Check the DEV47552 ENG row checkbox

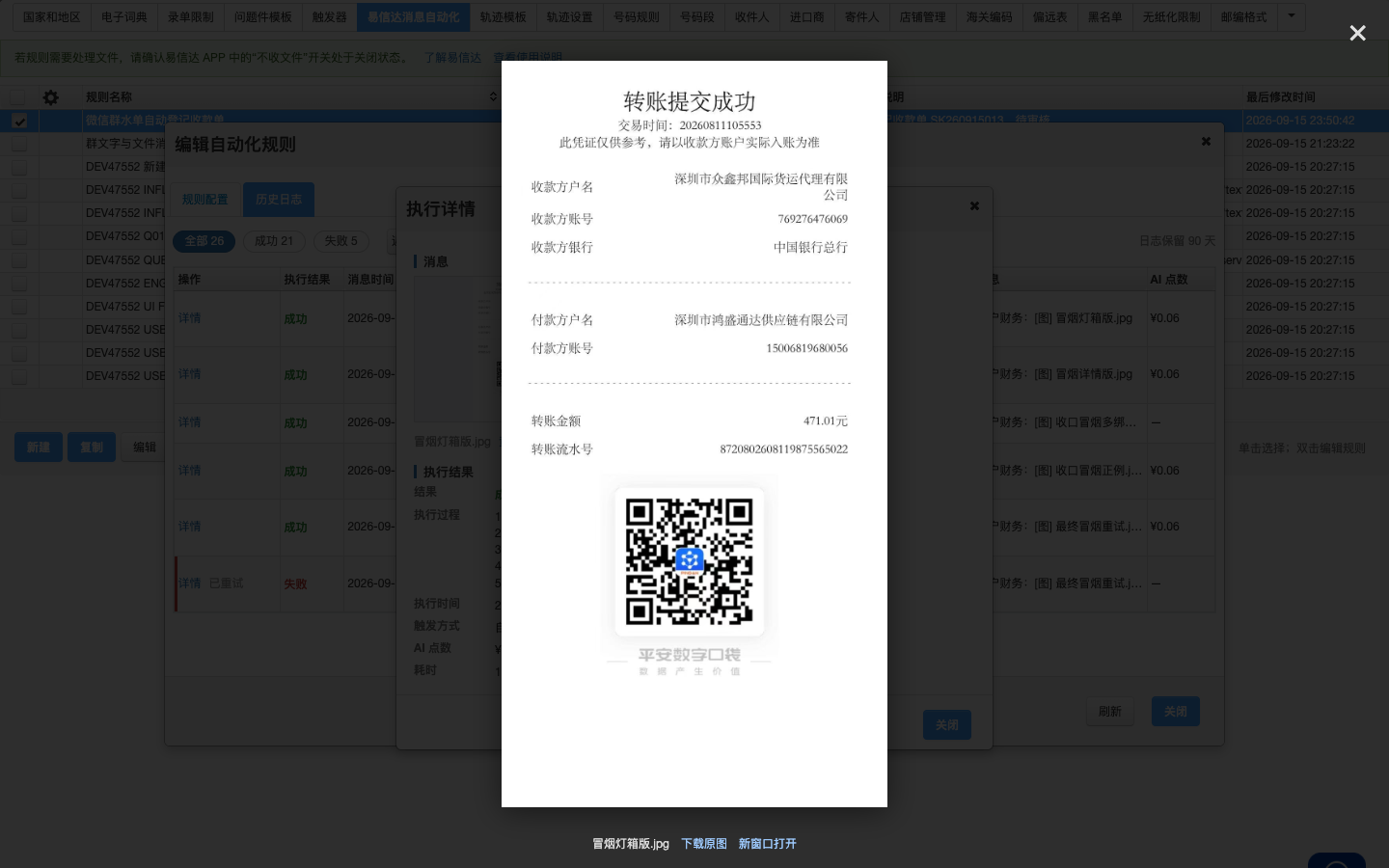pos(19,284)
